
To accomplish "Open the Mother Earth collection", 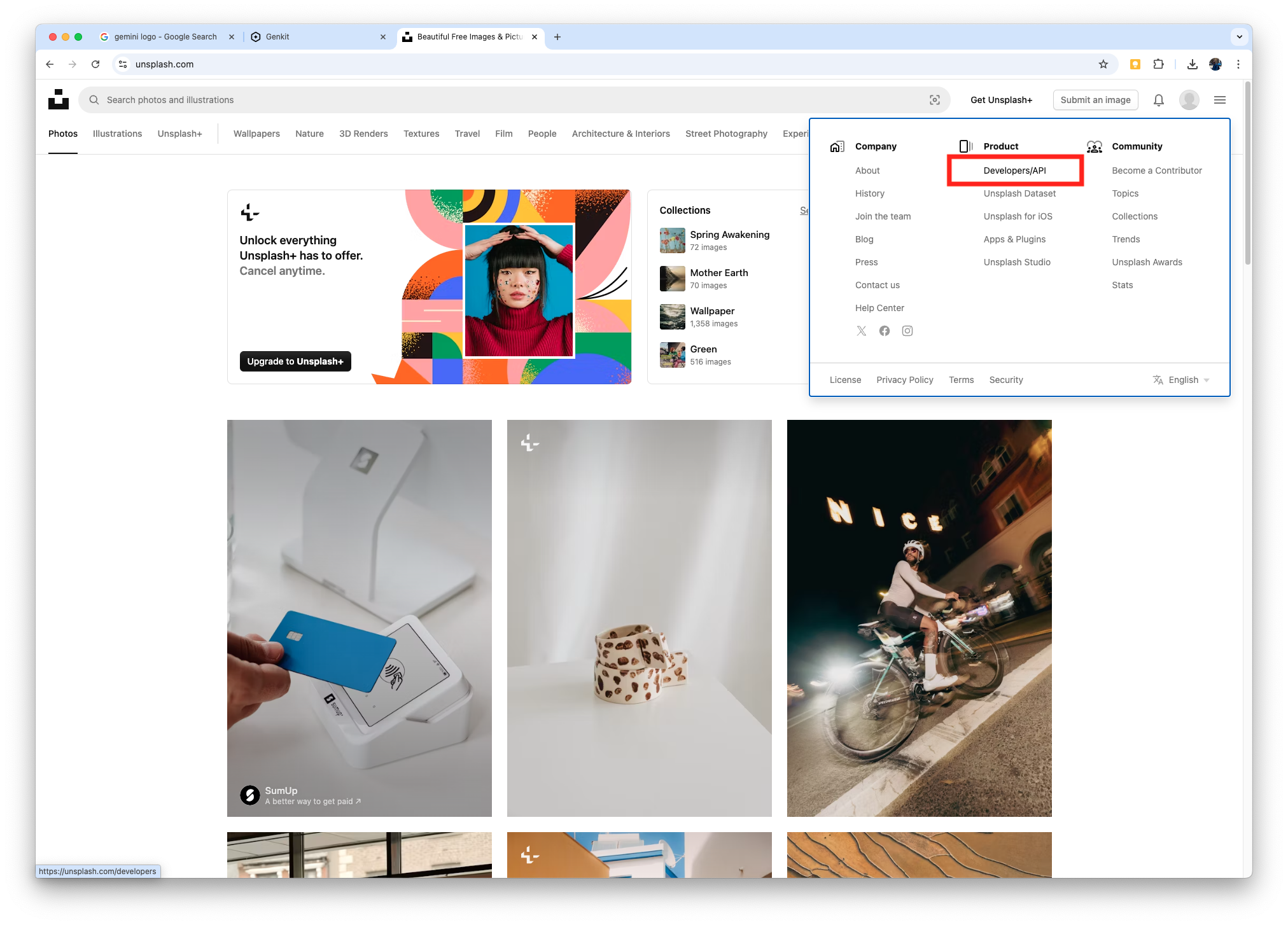I will [x=719, y=273].
